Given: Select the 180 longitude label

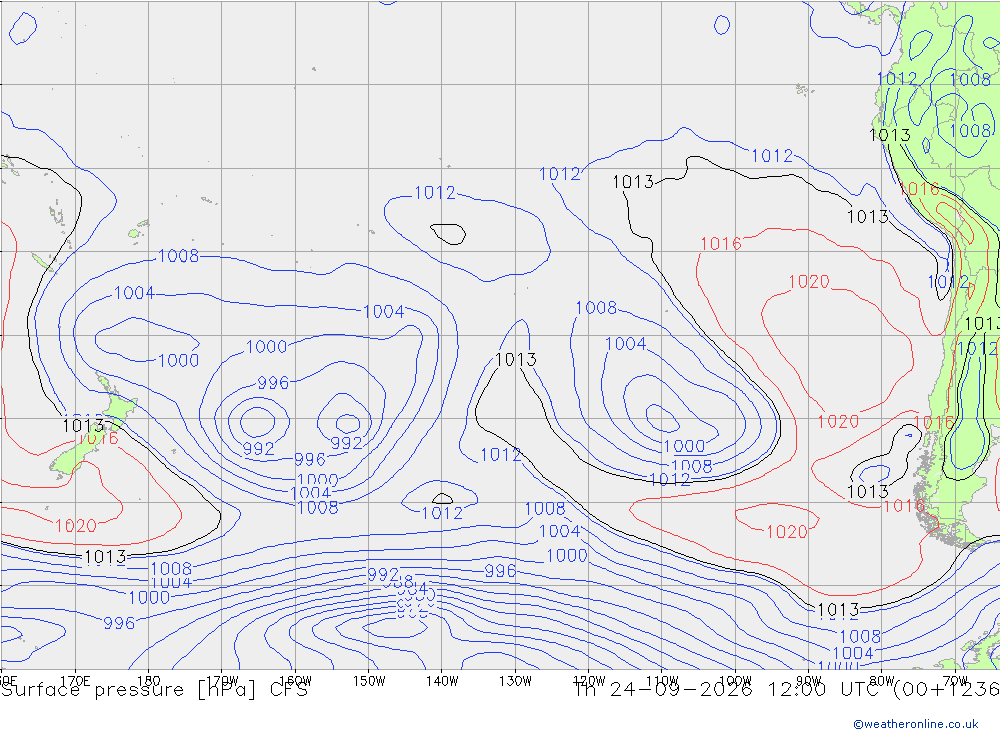Looking at the screenshot, I should click(148, 681).
